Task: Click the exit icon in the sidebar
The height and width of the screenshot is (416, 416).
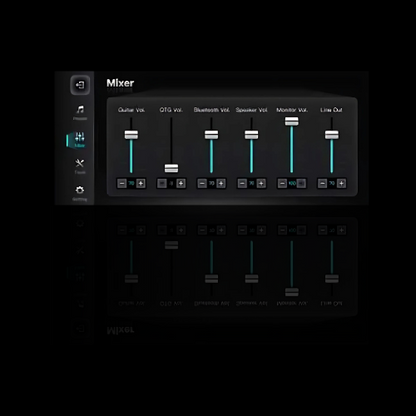Action: pyautogui.click(x=80, y=85)
